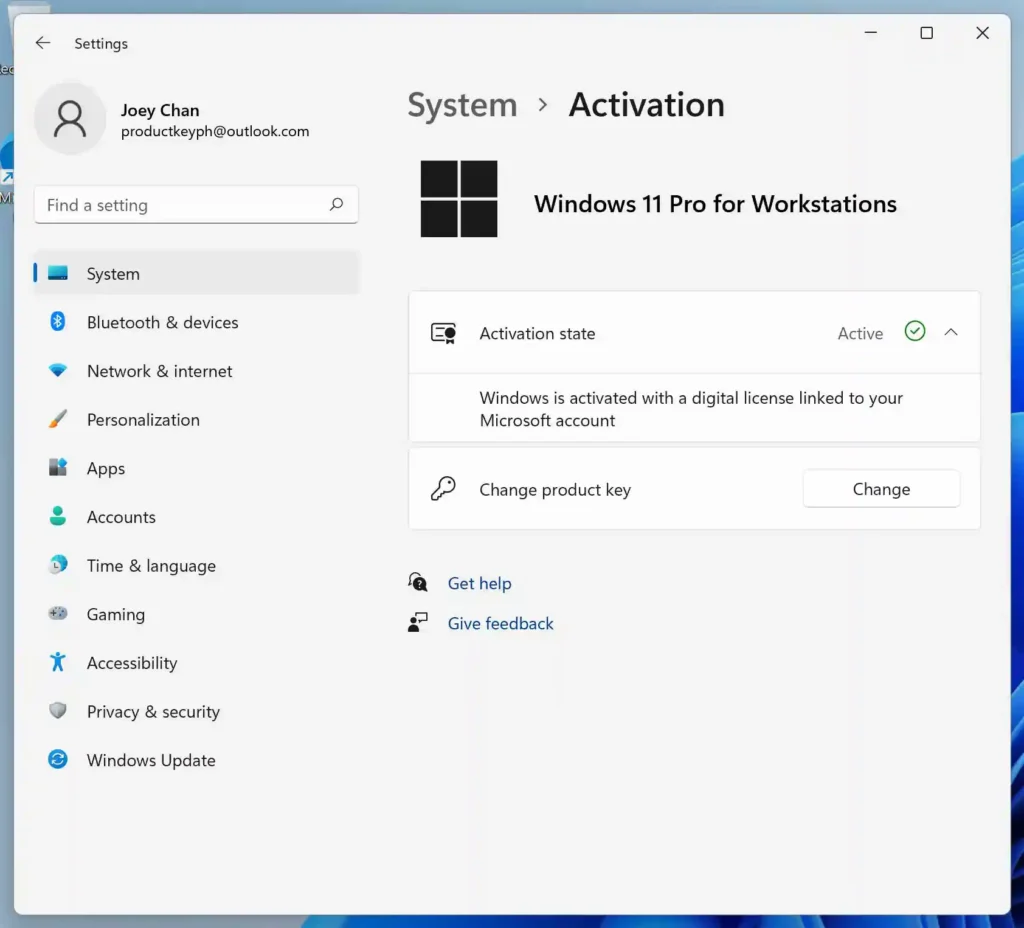Click the Change product key label
1024x928 pixels.
pos(555,490)
